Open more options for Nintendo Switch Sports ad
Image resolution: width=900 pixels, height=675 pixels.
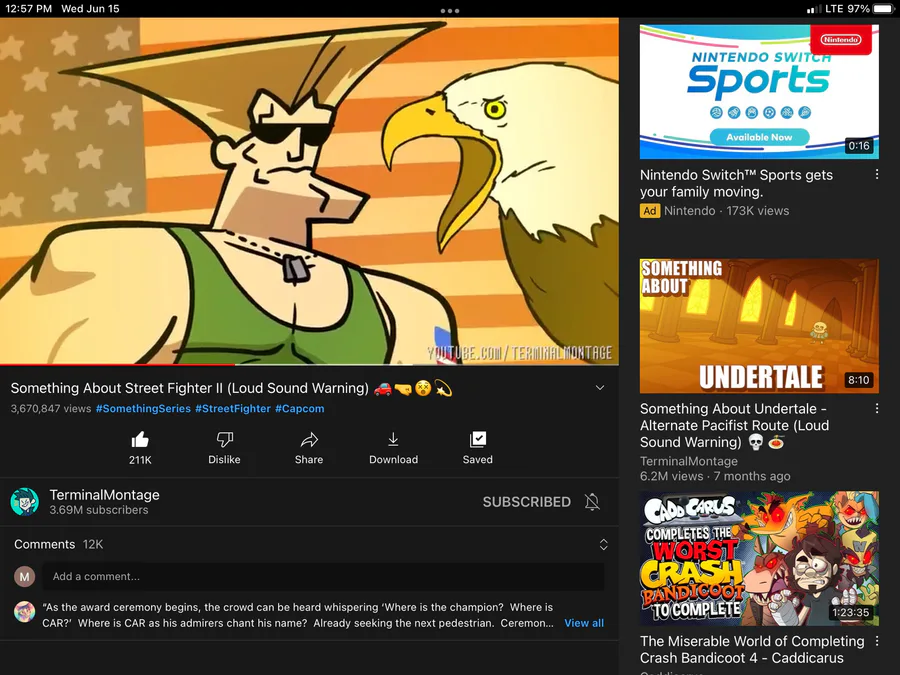[x=876, y=174]
